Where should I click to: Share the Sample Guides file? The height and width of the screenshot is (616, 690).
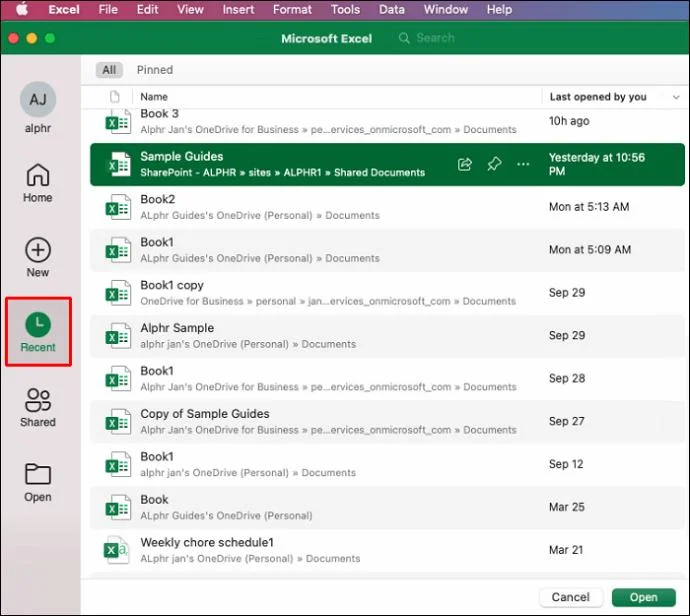click(465, 164)
